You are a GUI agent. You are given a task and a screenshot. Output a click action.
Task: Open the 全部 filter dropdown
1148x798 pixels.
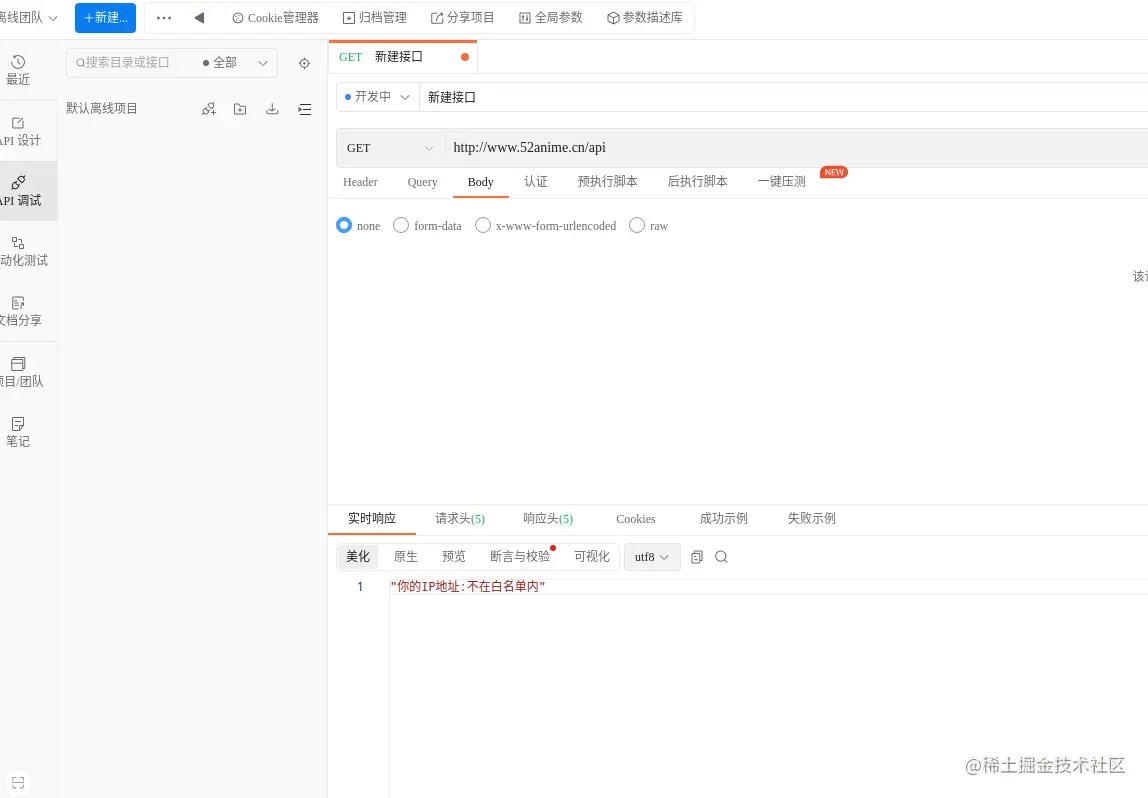click(235, 63)
